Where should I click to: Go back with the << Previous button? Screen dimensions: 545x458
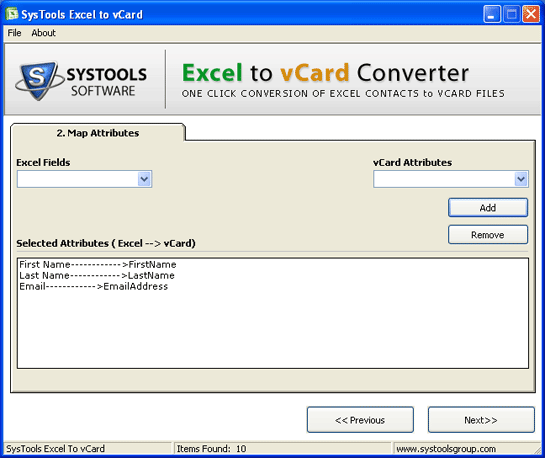pos(360,420)
